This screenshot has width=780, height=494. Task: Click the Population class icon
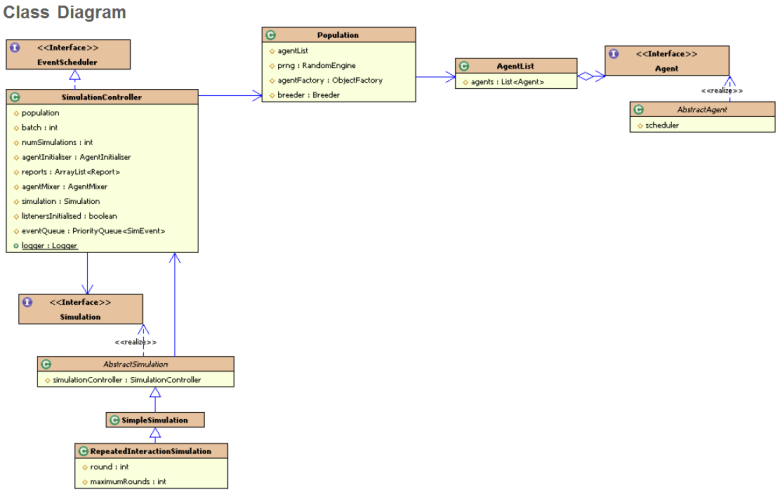(270, 34)
